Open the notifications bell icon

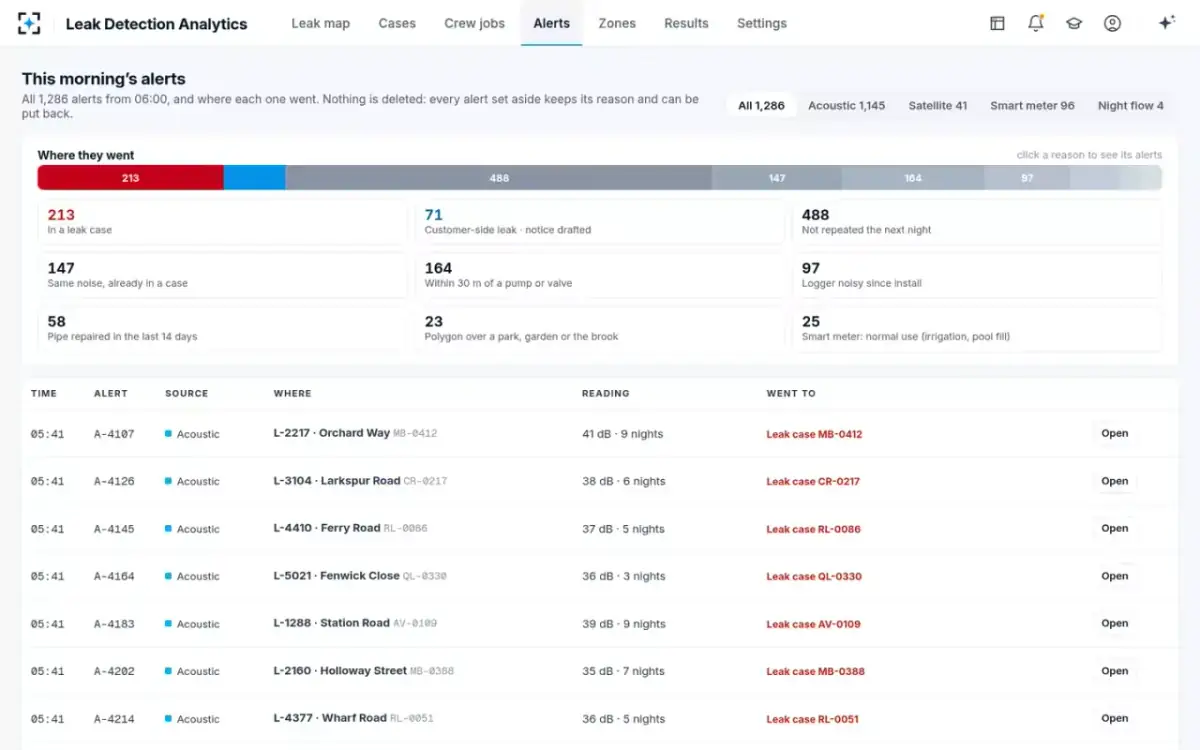pos(1036,23)
